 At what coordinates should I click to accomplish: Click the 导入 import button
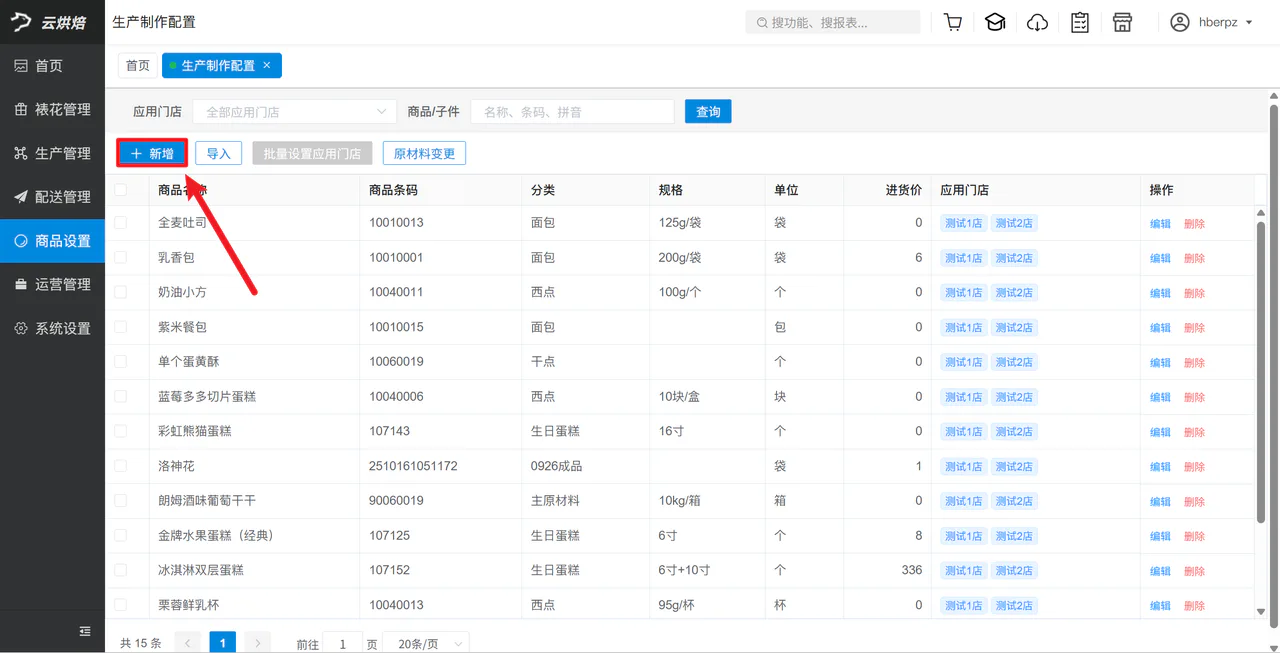pyautogui.click(x=218, y=154)
